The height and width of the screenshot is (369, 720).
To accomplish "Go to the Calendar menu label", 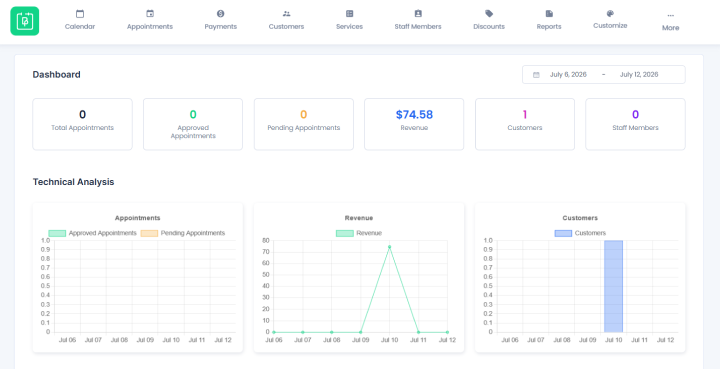I will (80, 27).
